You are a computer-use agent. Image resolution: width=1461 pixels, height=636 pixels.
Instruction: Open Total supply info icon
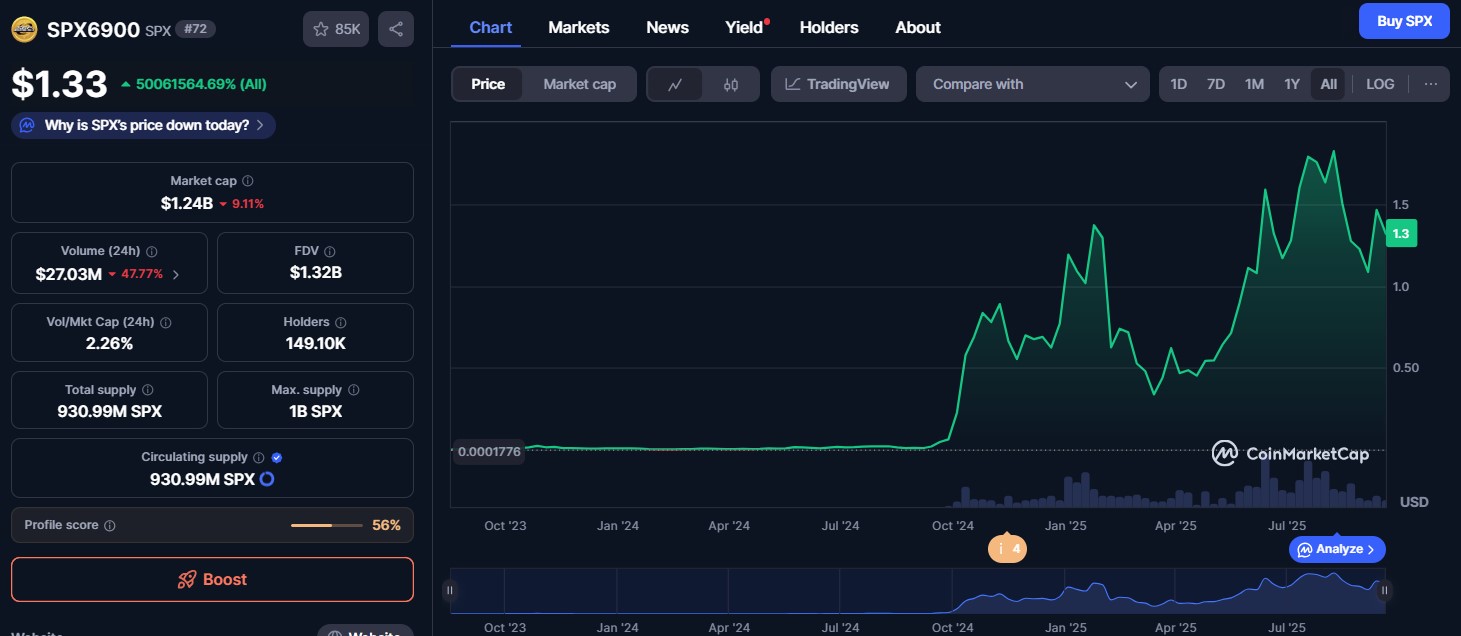coord(148,390)
